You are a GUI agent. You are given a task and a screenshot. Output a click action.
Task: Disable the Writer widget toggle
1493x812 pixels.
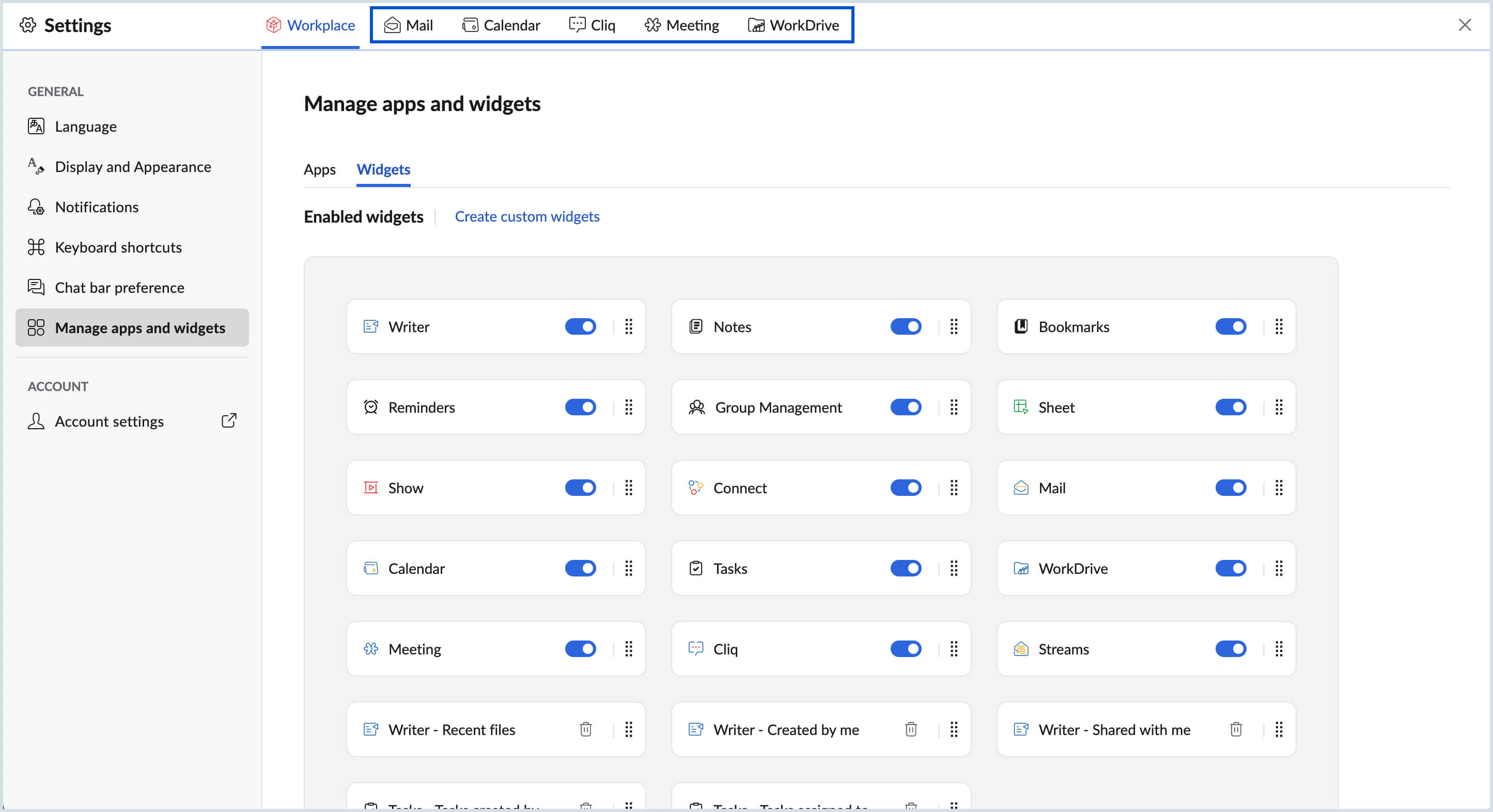click(580, 327)
